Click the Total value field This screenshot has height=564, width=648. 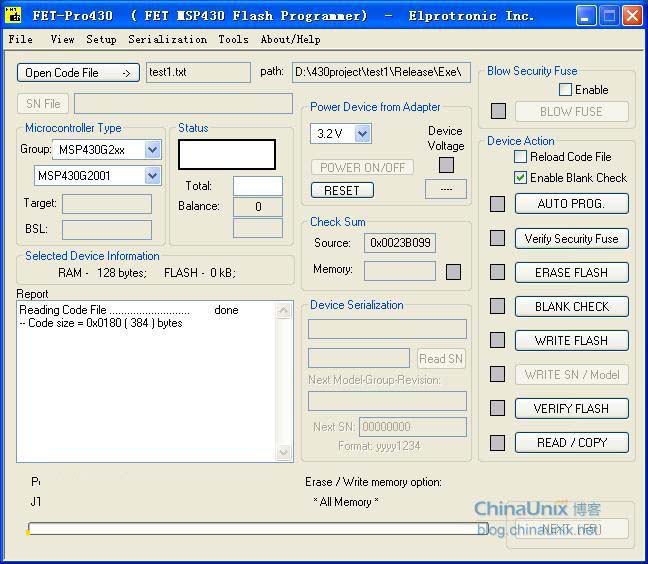(258, 186)
